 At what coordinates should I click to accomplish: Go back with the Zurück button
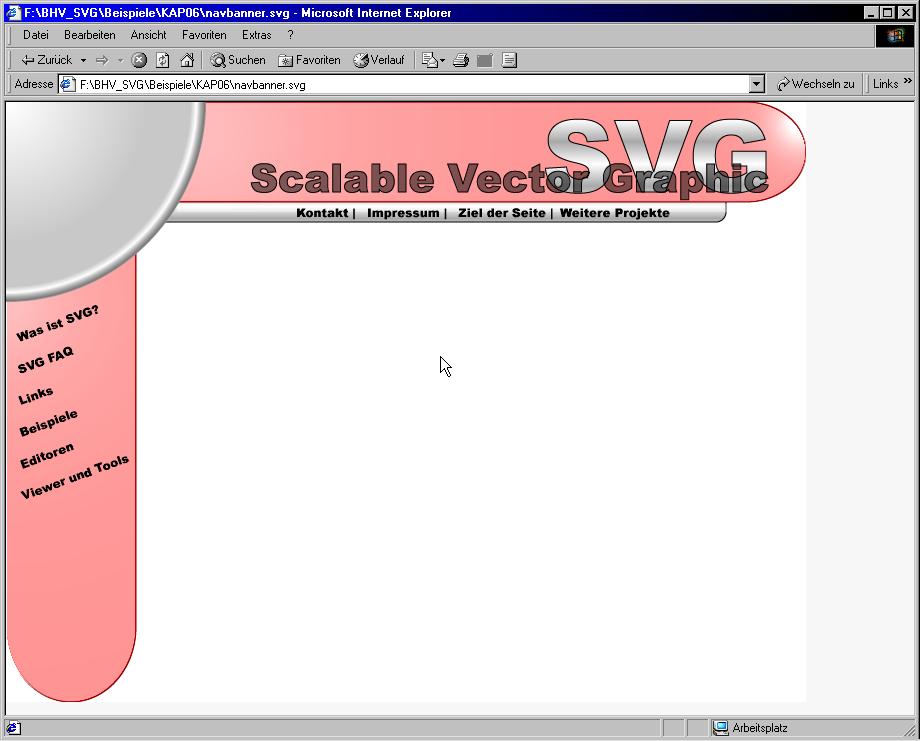tap(46, 60)
